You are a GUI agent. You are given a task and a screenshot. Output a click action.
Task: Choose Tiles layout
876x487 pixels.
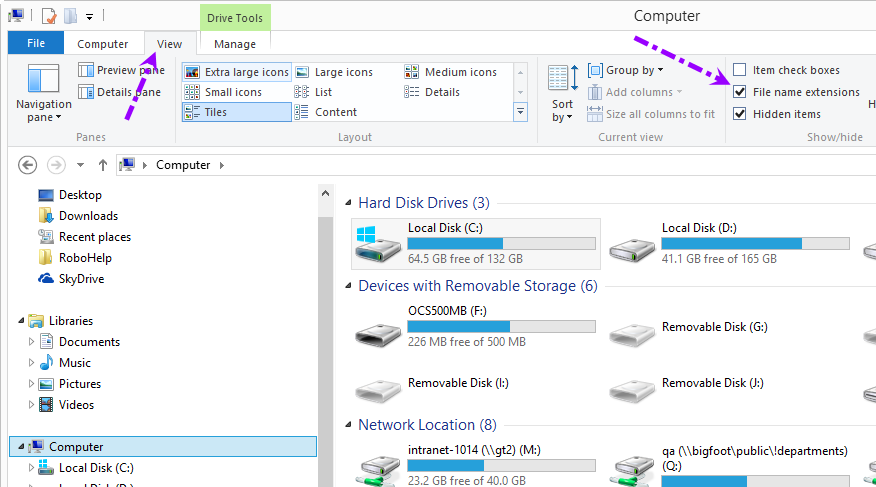click(236, 112)
